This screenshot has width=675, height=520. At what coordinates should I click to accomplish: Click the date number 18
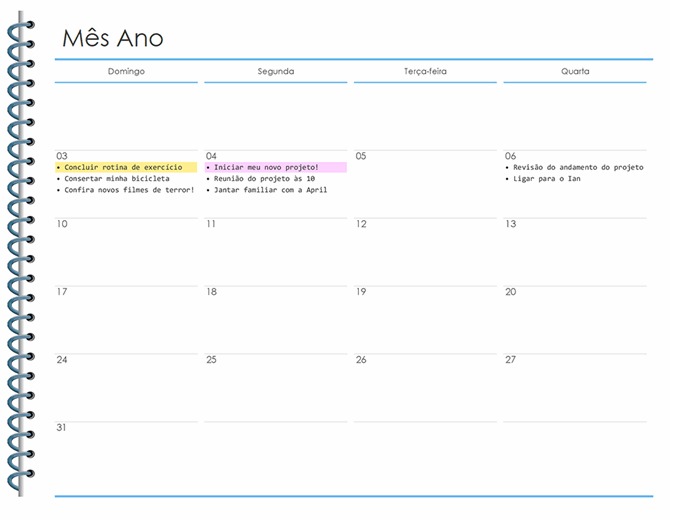pos(211,292)
